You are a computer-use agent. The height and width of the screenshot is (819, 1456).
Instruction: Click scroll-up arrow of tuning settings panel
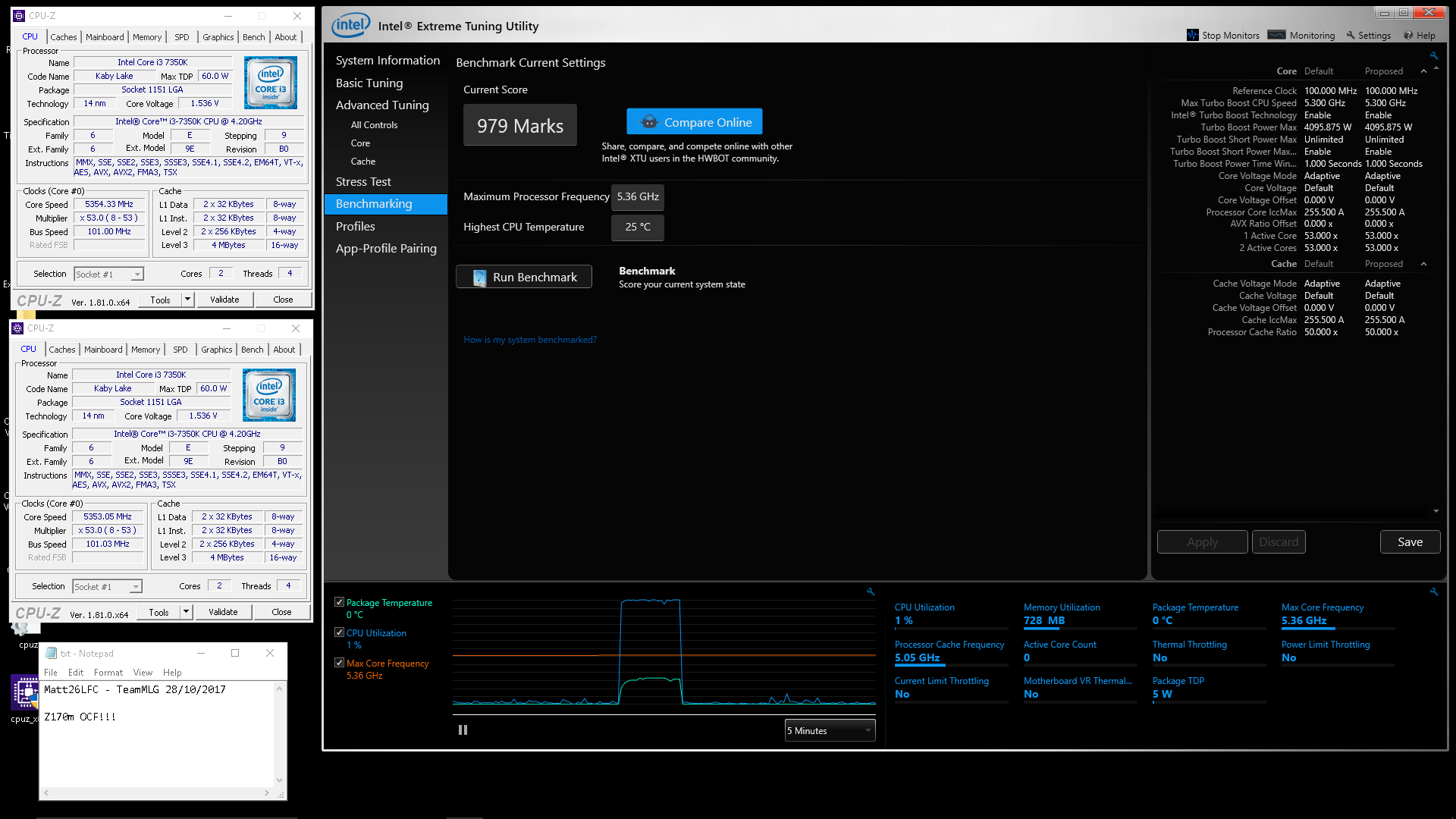(1436, 68)
